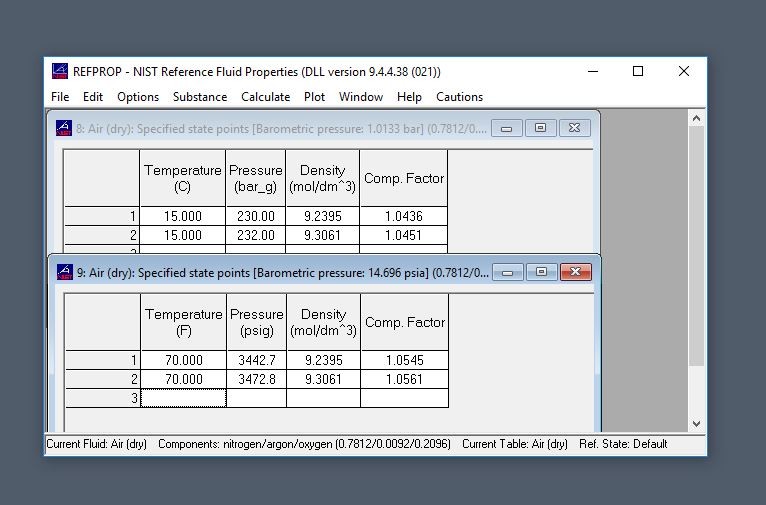The height and width of the screenshot is (505, 766).
Task: Close the table 9 window with red X
Action: (575, 272)
